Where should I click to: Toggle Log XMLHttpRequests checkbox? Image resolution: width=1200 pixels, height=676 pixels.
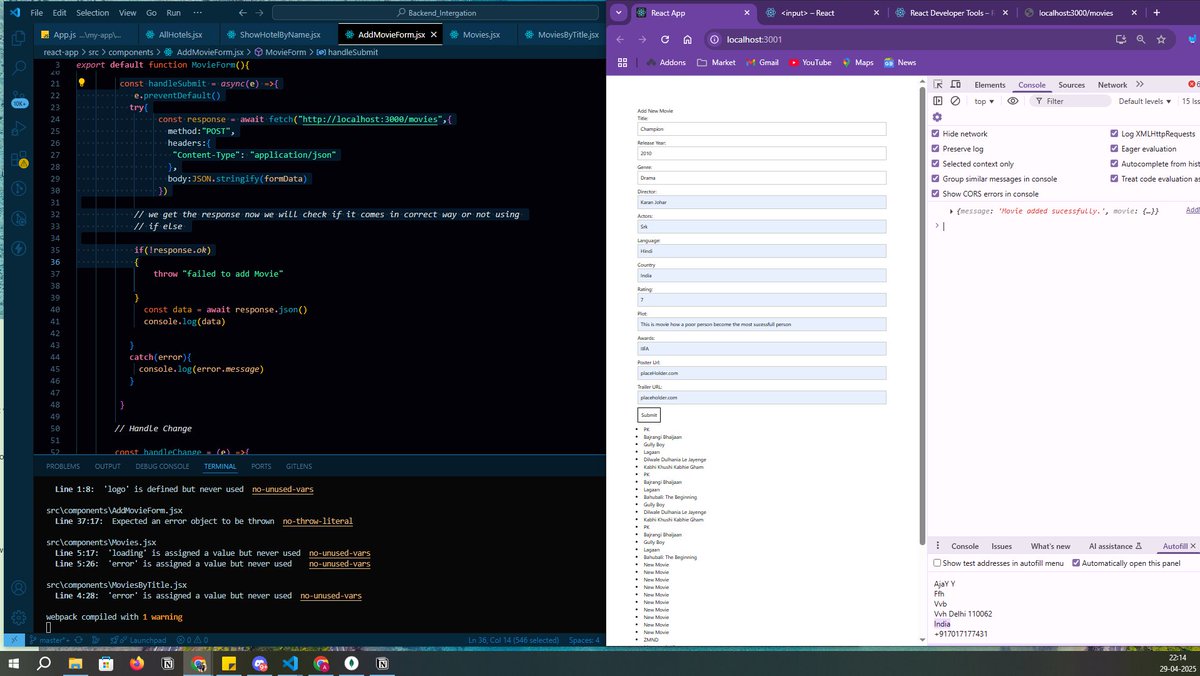[1115, 134]
